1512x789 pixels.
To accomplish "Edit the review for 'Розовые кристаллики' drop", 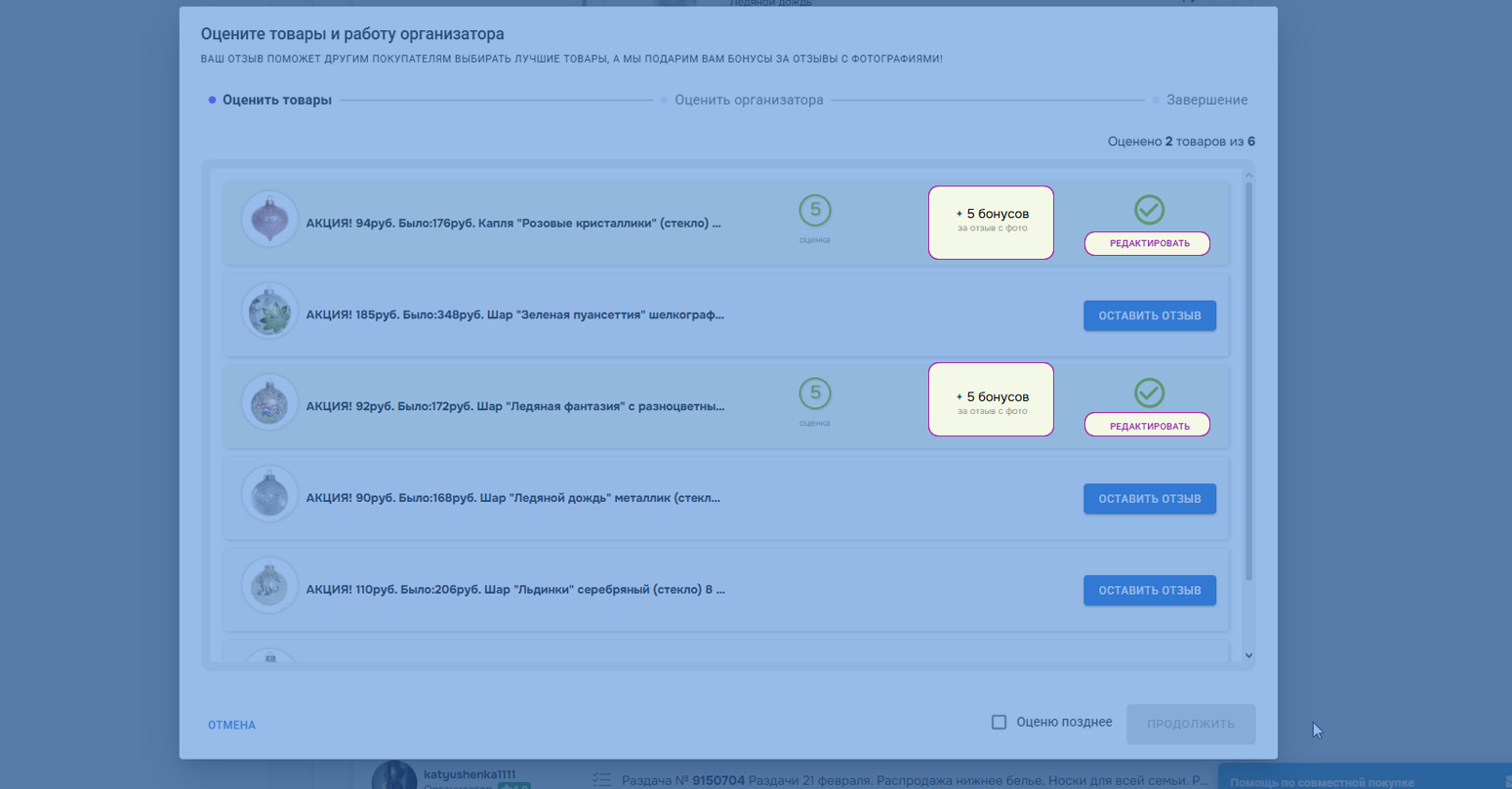I will click(x=1147, y=243).
